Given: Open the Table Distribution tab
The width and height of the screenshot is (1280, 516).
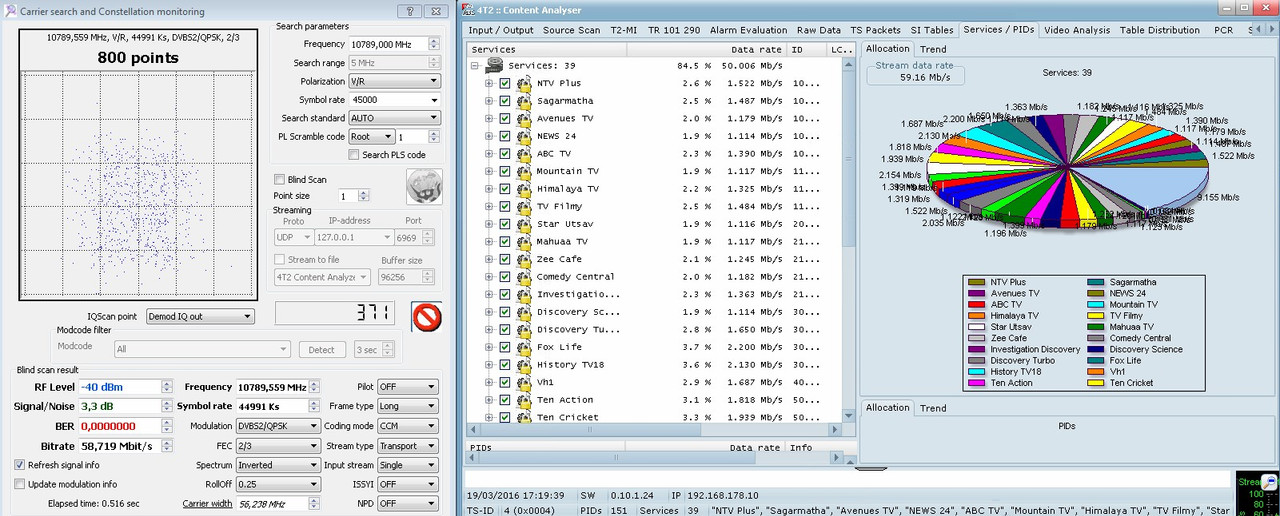Looking at the screenshot, I should point(1160,30).
